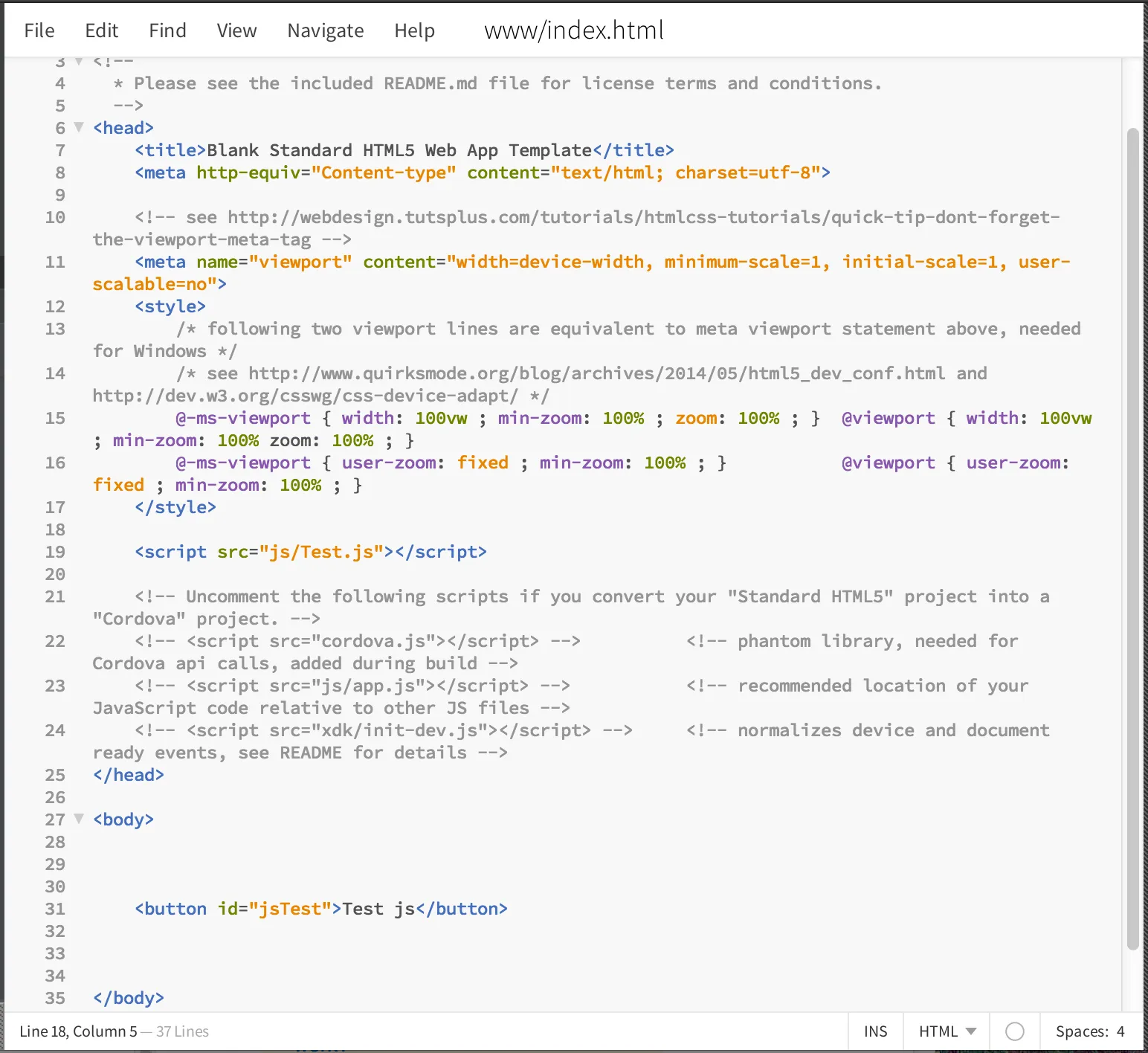Image resolution: width=1148 pixels, height=1053 pixels.
Task: Click line number 8 in the gutter
Action: click(60, 173)
